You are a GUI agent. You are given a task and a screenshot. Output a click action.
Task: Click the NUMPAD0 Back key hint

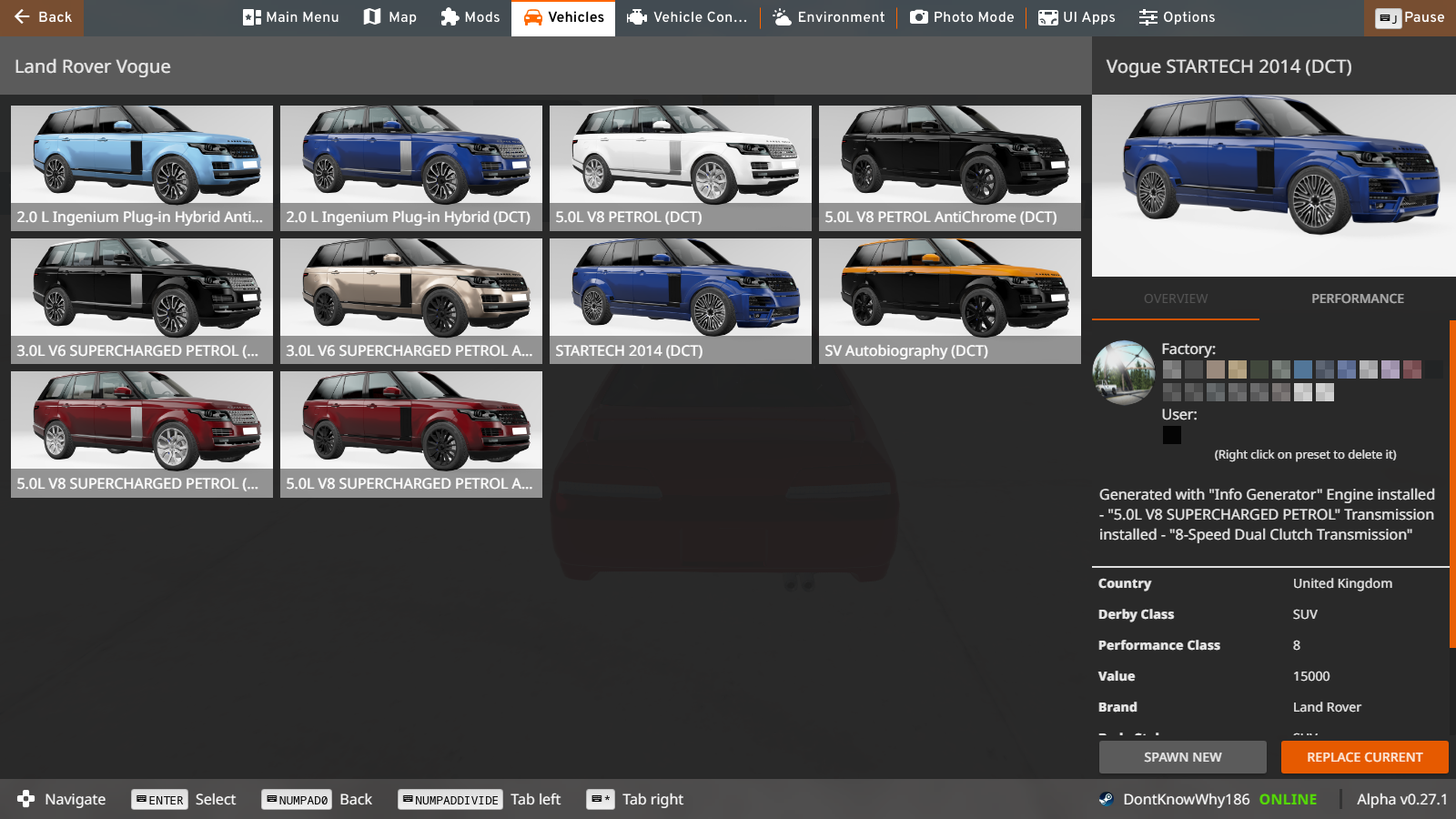[317, 799]
